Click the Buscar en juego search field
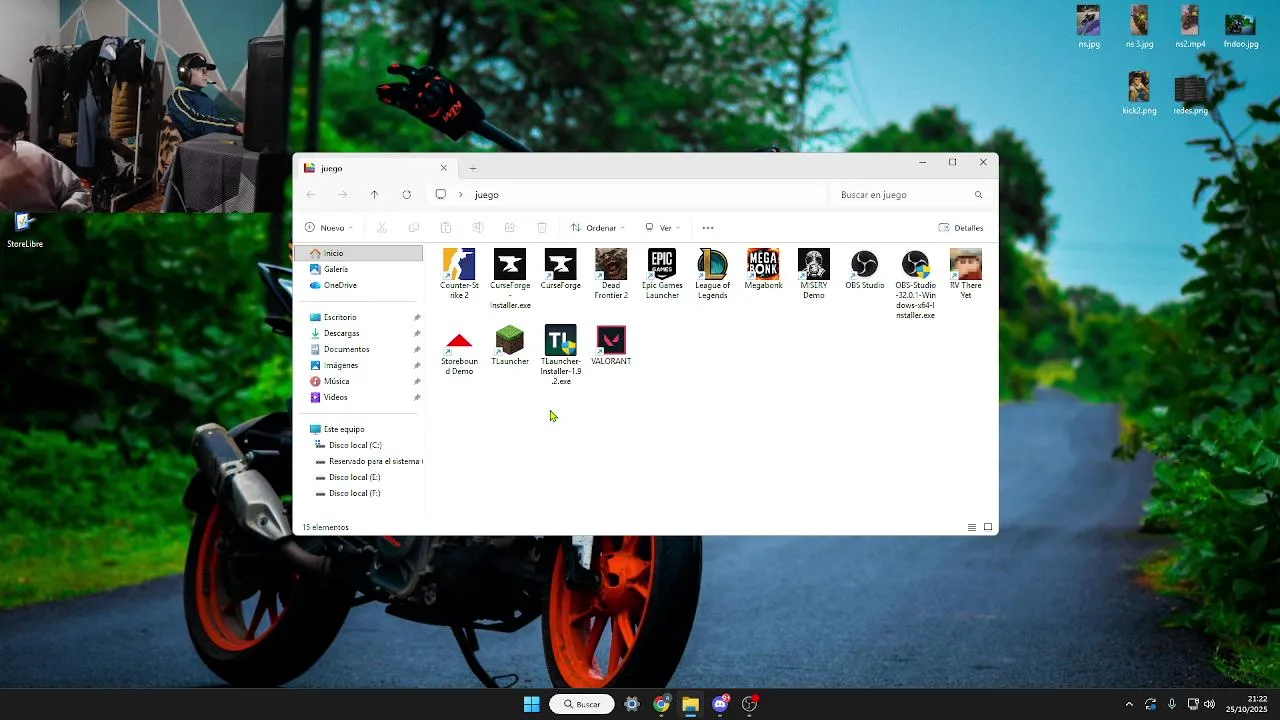Viewport: 1280px width, 720px height. coord(911,195)
